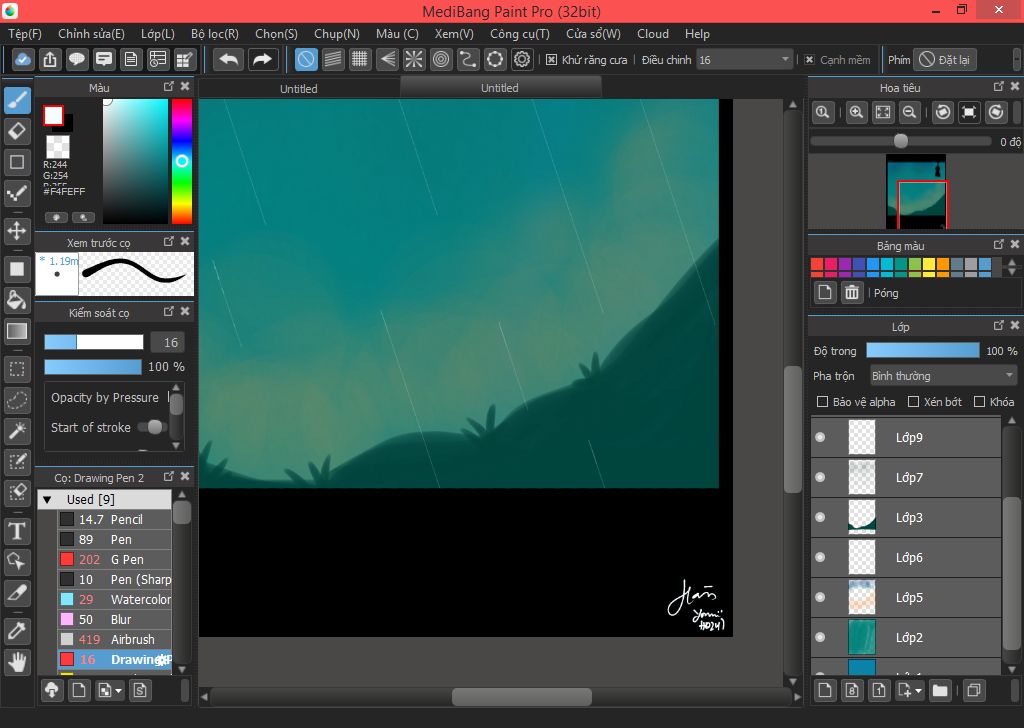Image resolution: width=1024 pixels, height=728 pixels.
Task: Select the Lasso tool
Action: [x=18, y=400]
